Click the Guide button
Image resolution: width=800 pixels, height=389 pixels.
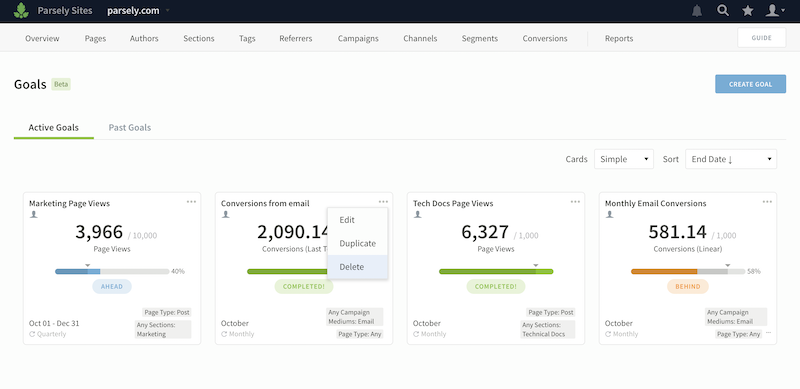click(761, 38)
